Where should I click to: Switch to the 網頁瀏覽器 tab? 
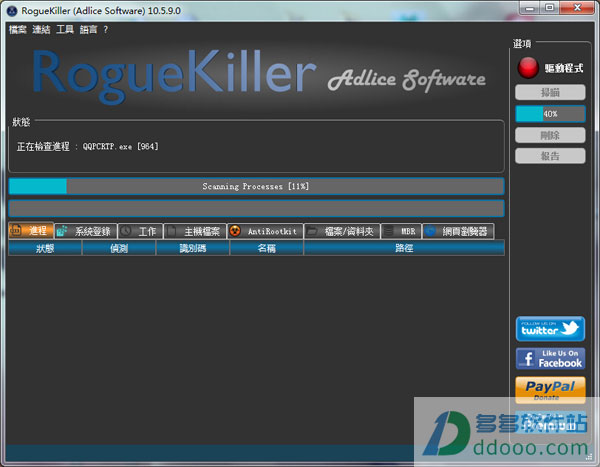point(458,231)
